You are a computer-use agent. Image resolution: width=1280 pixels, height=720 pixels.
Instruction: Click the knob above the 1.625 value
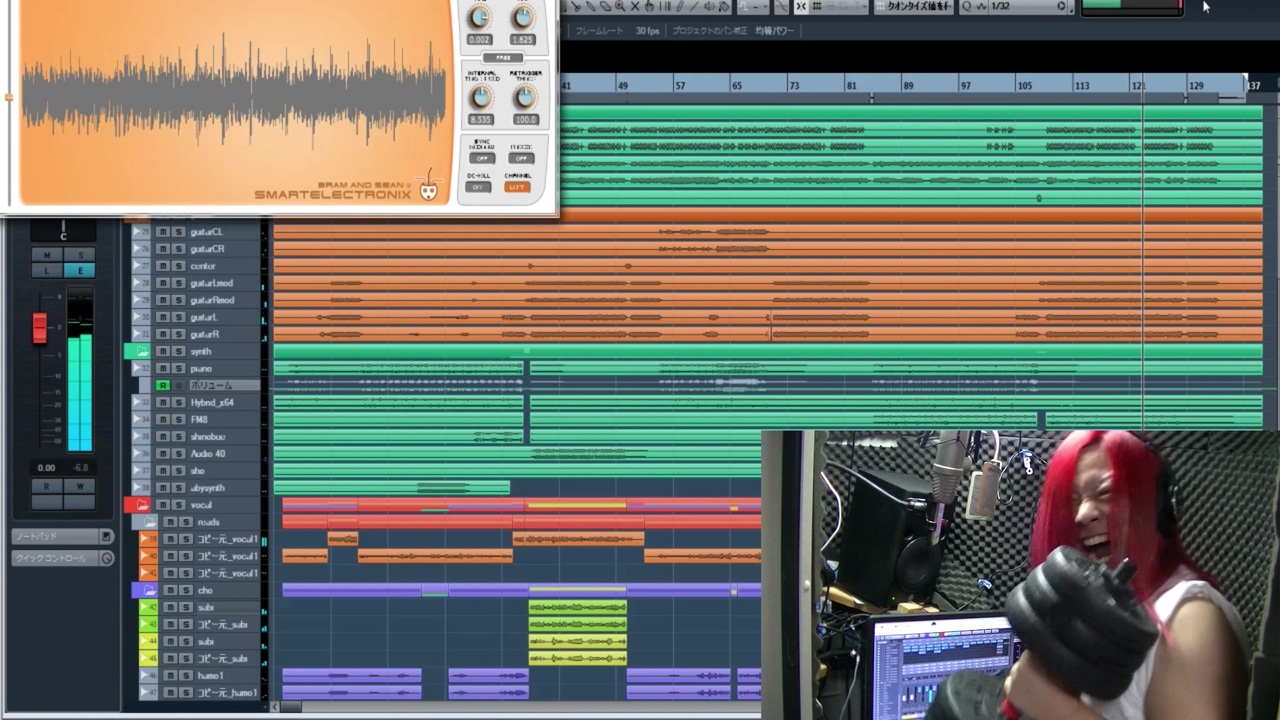522,17
